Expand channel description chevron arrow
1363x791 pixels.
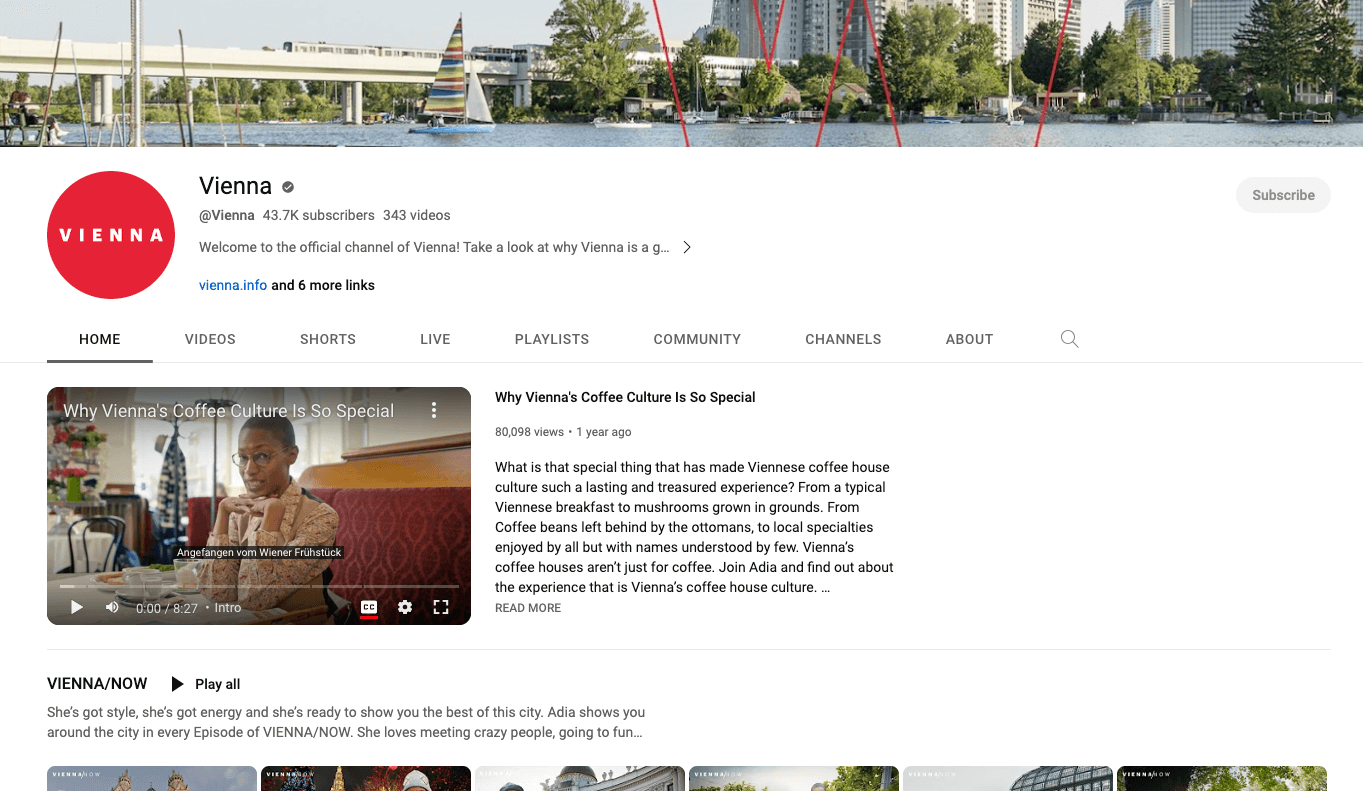[x=687, y=247]
